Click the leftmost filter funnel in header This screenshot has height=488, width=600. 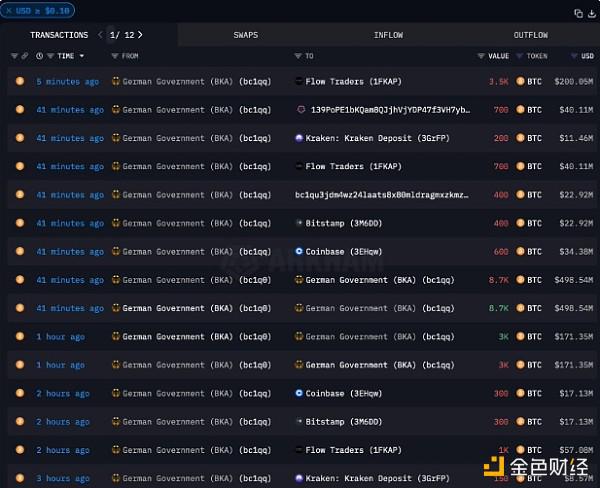[x=14, y=56]
